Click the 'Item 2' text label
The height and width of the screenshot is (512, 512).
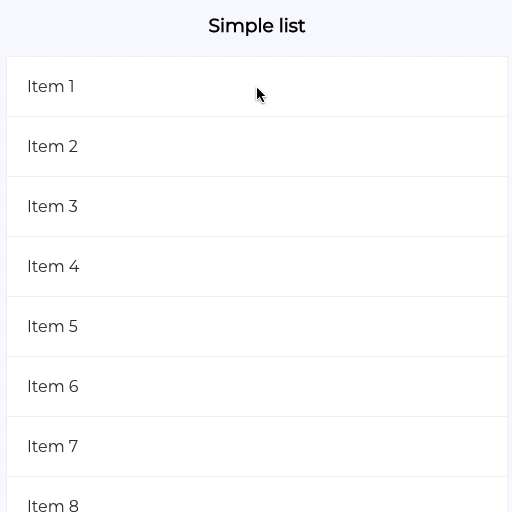coord(53,147)
